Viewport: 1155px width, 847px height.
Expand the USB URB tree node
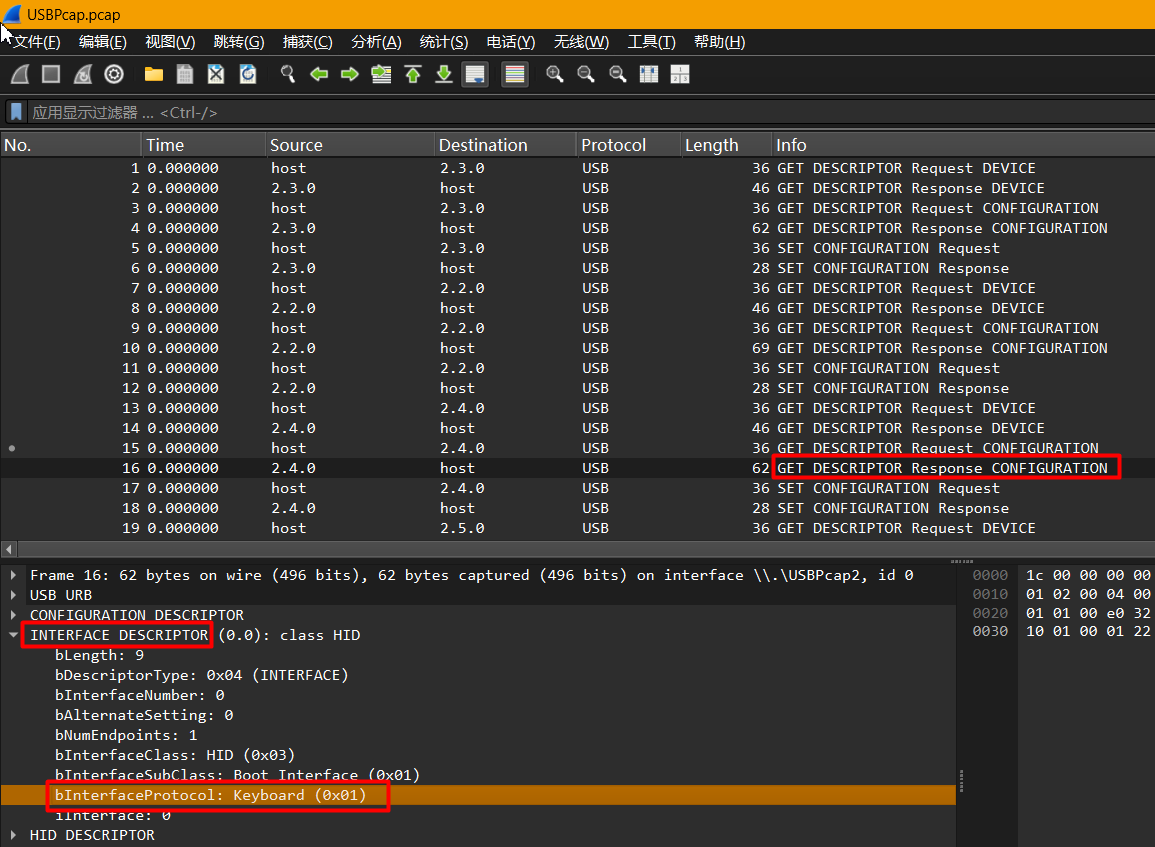tap(13, 595)
